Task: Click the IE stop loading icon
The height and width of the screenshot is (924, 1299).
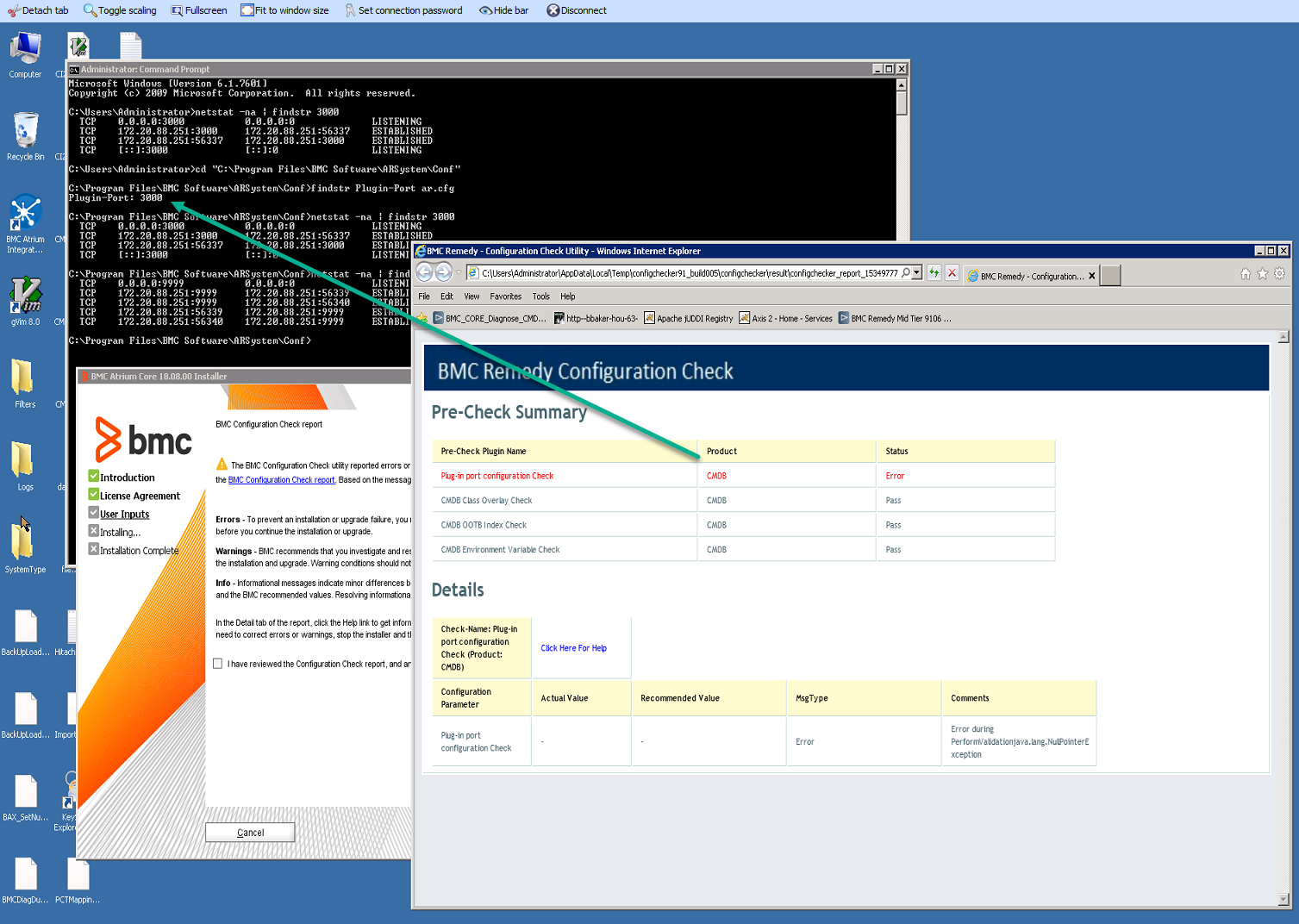Action: 952,273
